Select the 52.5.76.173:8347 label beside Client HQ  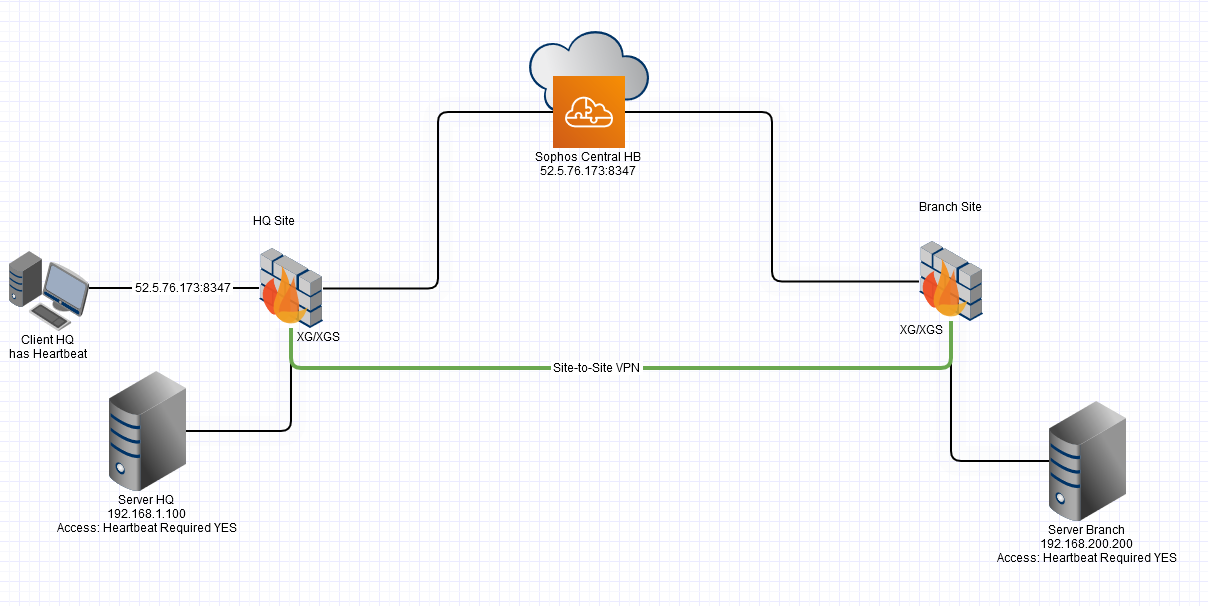point(183,288)
